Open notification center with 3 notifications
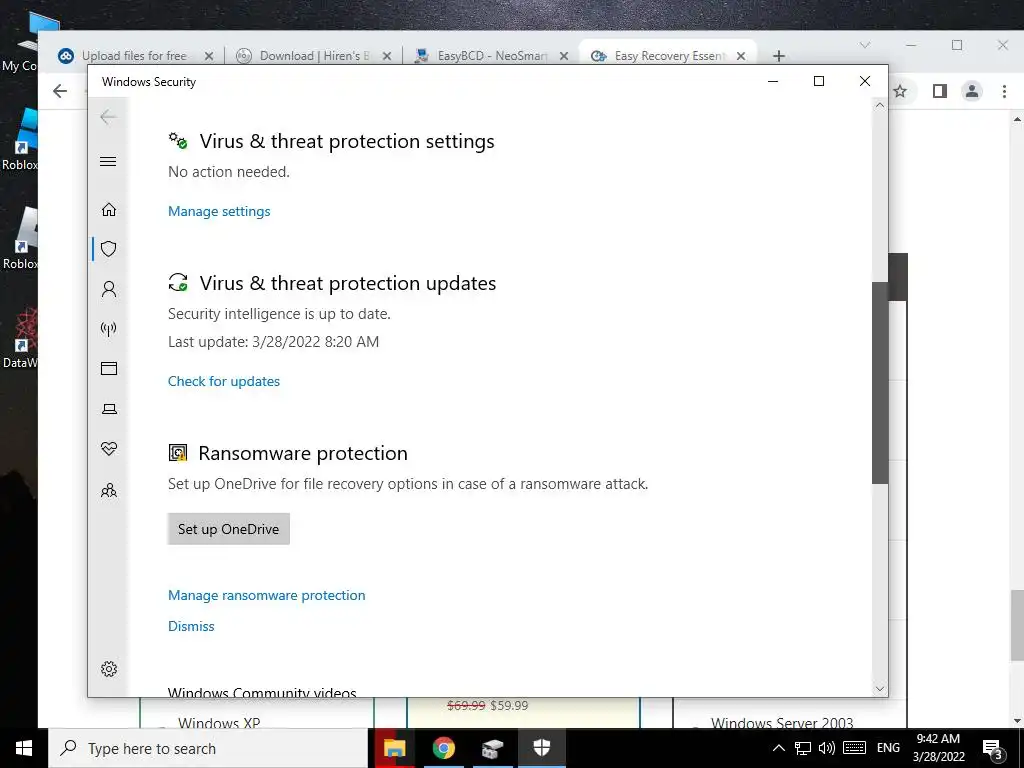 (993, 748)
